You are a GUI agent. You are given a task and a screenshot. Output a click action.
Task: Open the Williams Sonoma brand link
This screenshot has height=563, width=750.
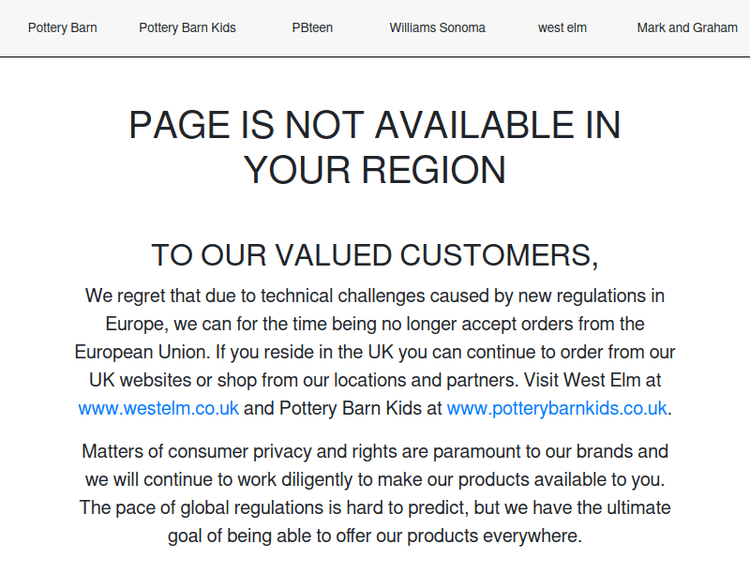click(437, 28)
